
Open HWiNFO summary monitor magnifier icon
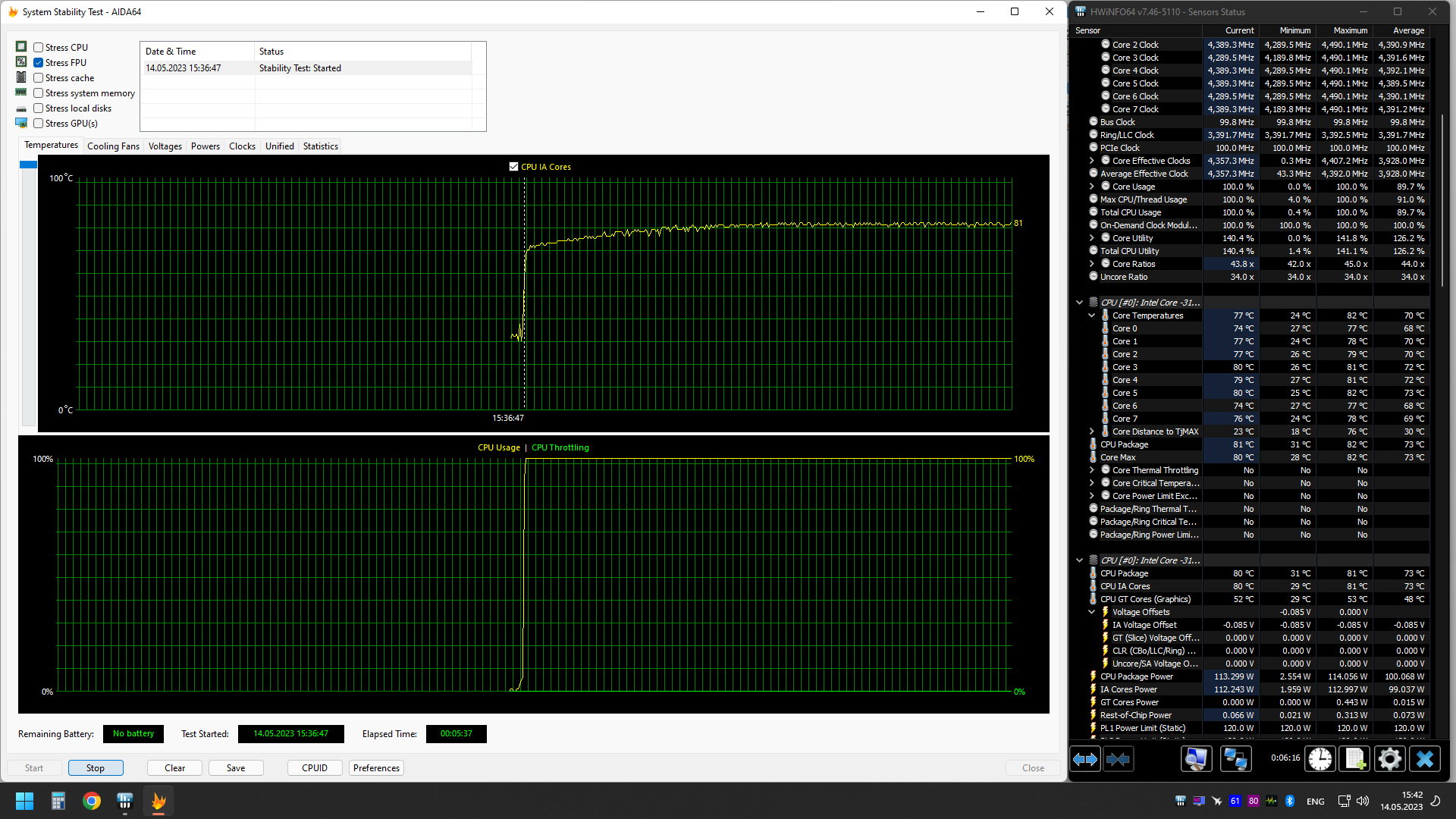[1196, 759]
